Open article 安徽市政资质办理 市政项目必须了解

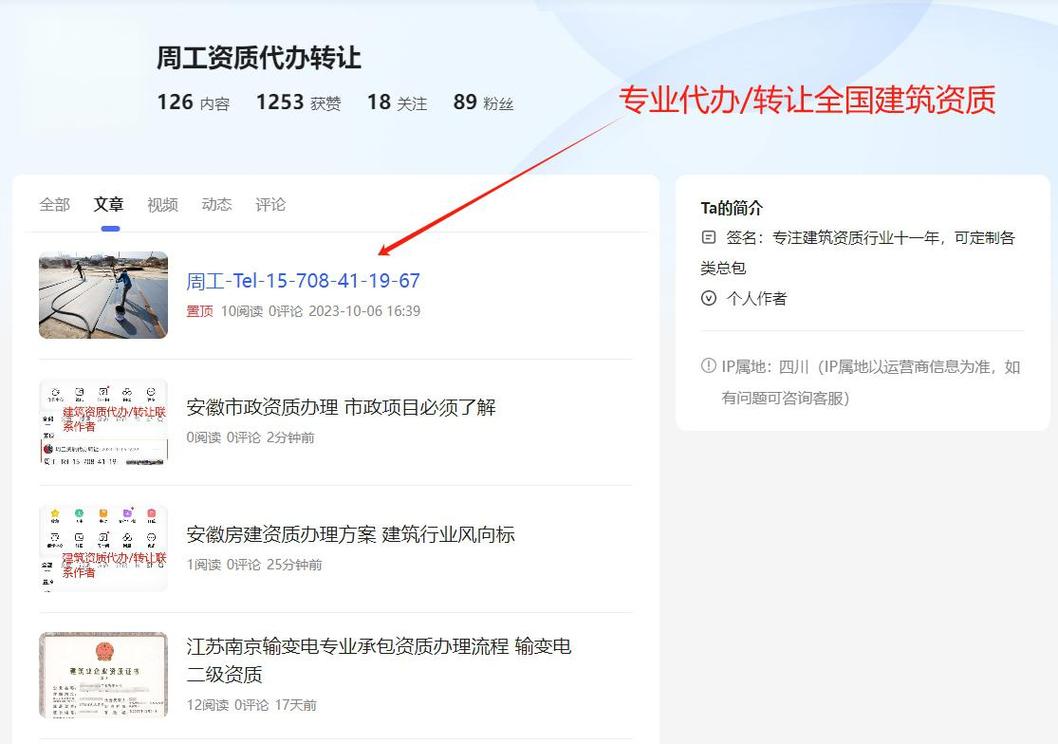(341, 407)
